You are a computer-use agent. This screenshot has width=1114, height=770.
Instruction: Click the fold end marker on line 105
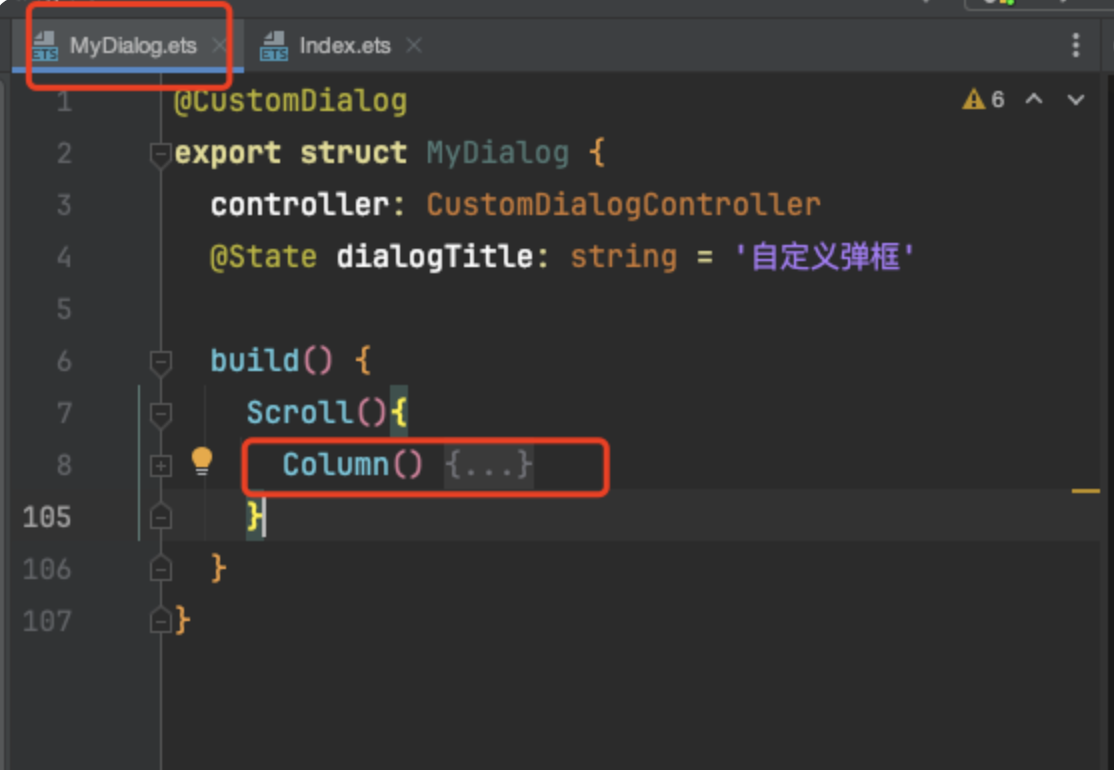click(x=160, y=517)
